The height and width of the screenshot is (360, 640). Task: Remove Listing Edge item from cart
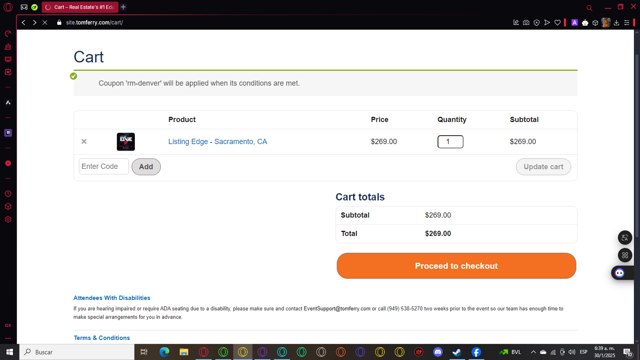point(84,141)
